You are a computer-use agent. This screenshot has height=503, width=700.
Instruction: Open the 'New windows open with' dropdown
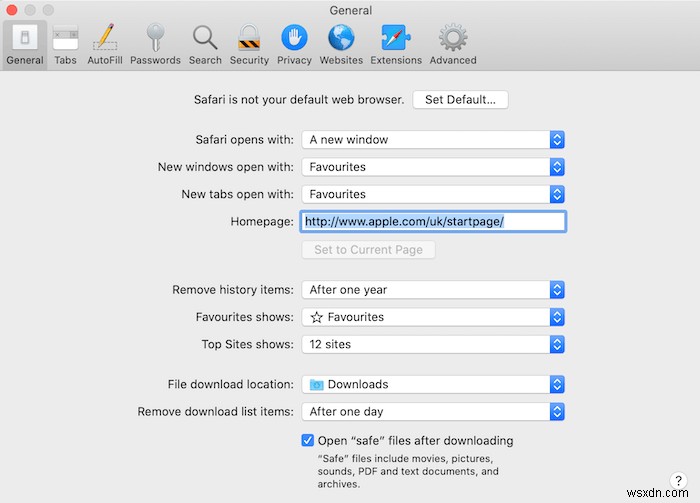click(433, 167)
